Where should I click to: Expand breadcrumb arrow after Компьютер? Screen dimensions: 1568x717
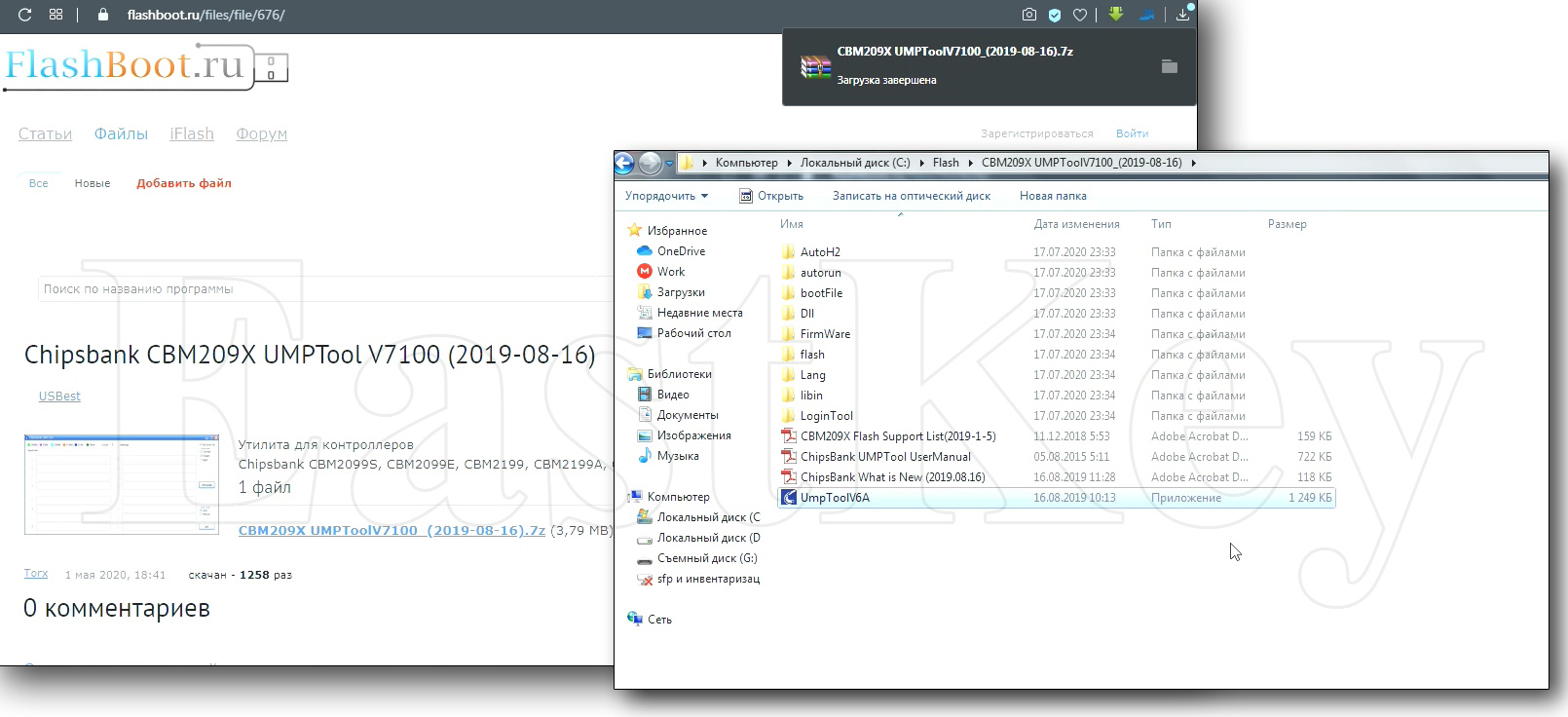(x=790, y=163)
